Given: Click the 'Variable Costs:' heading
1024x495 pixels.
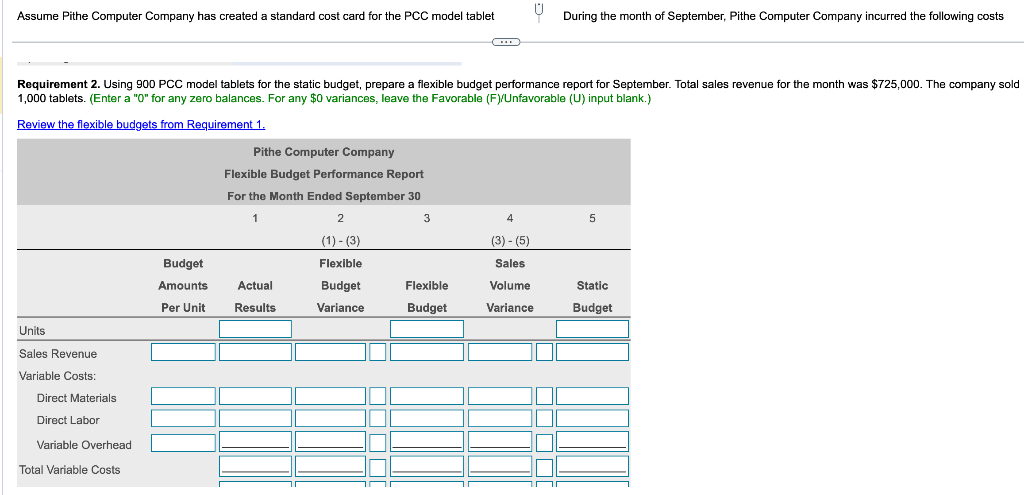Looking at the screenshot, I should (x=57, y=376).
